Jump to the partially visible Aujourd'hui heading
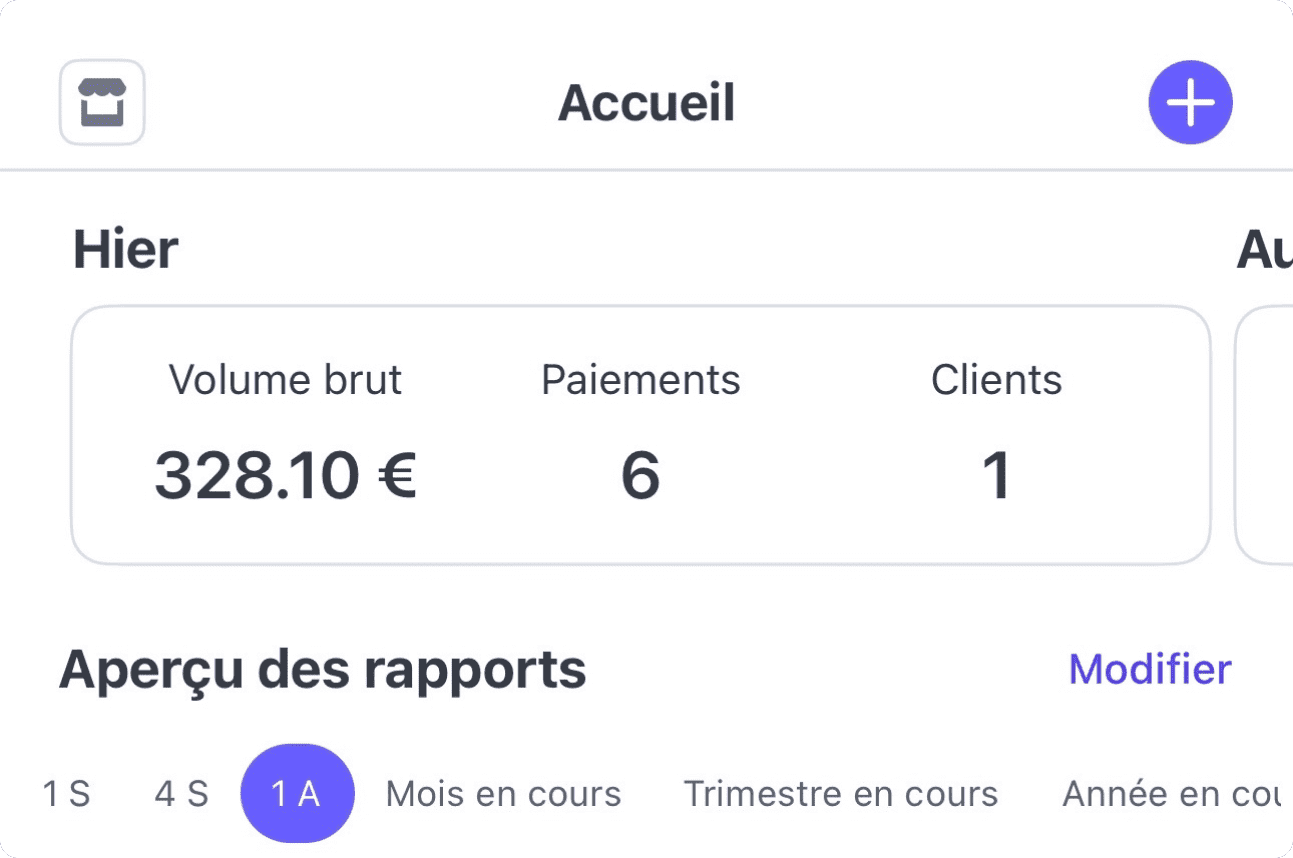 click(1263, 250)
